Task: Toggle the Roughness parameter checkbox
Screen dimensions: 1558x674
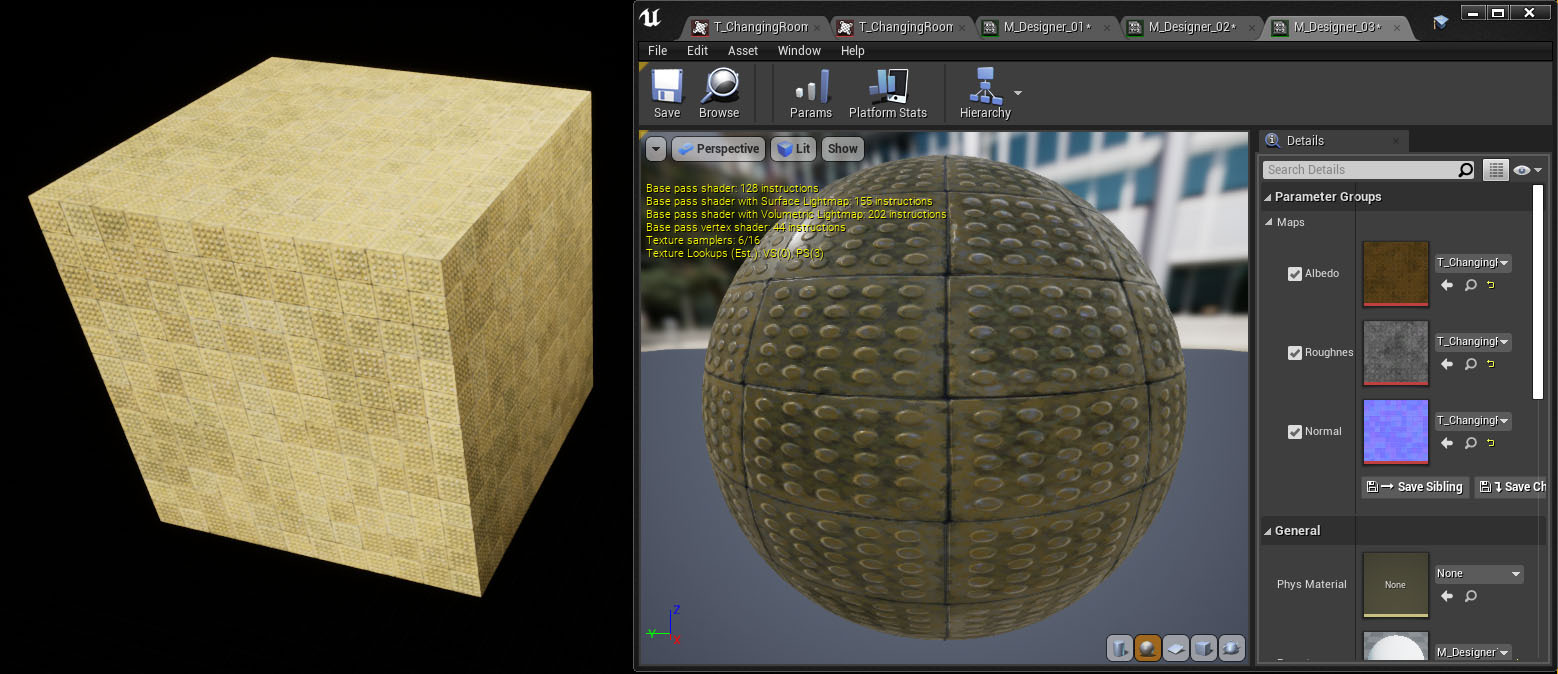Action: pyautogui.click(x=1295, y=353)
